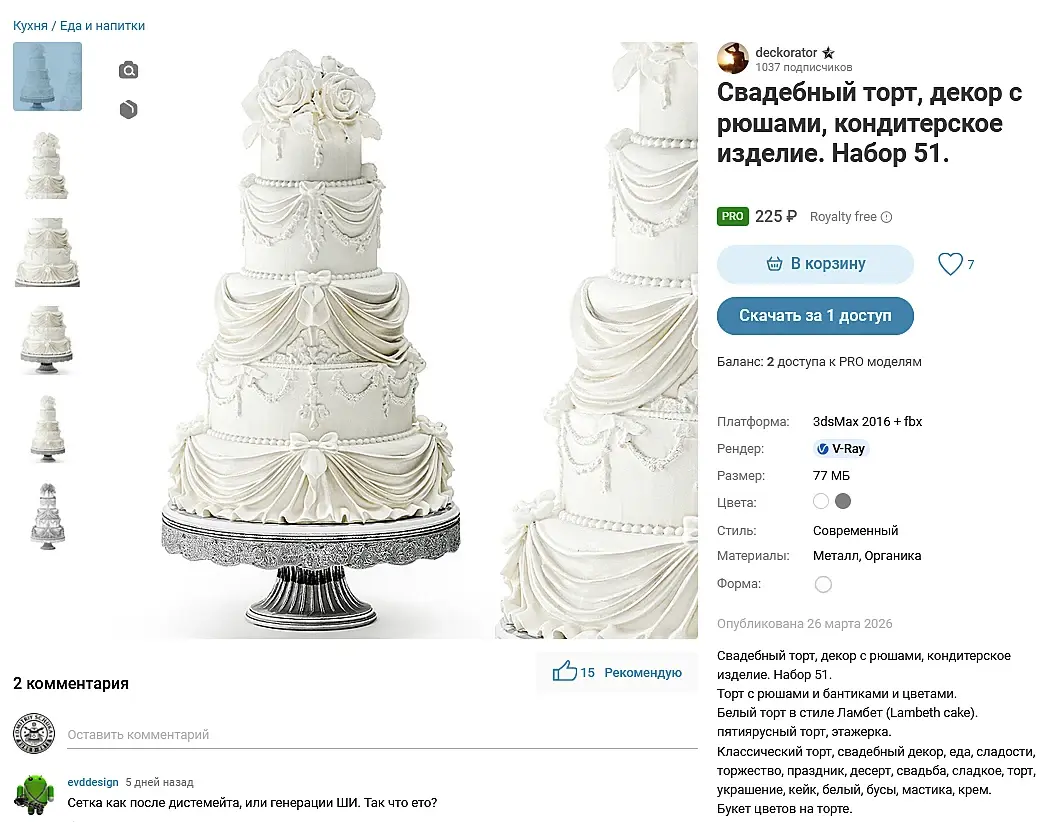Click the thumbs-up recommend icon
This screenshot has width=1044, height=822.
pyautogui.click(x=565, y=672)
